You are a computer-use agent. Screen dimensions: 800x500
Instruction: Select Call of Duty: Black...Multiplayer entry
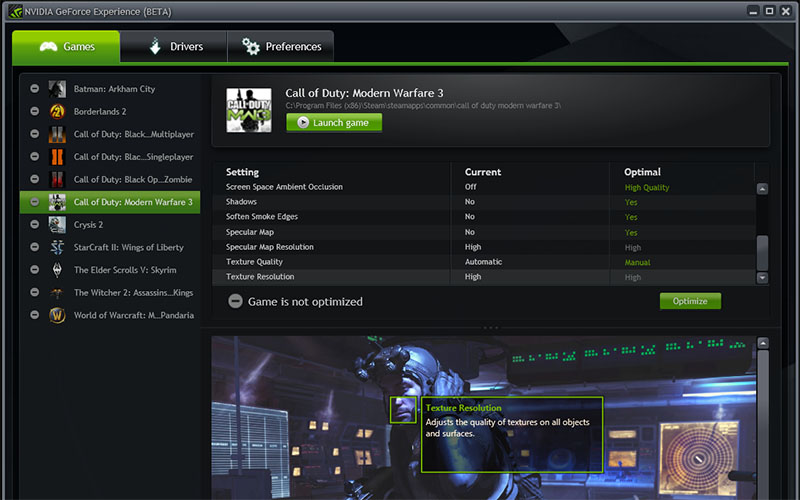click(x=110, y=134)
